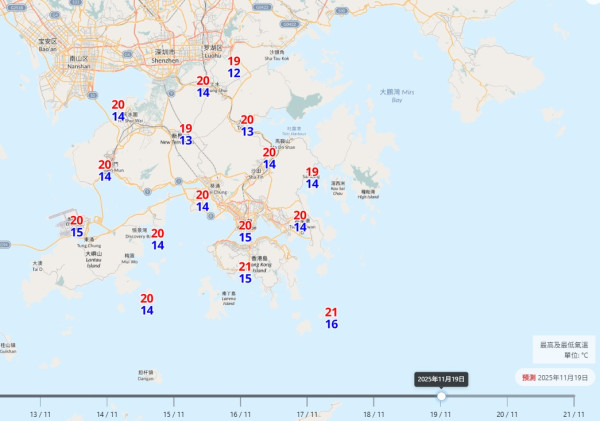
Task: Click the 南山区 Nanshan map label
Action: coord(79,62)
